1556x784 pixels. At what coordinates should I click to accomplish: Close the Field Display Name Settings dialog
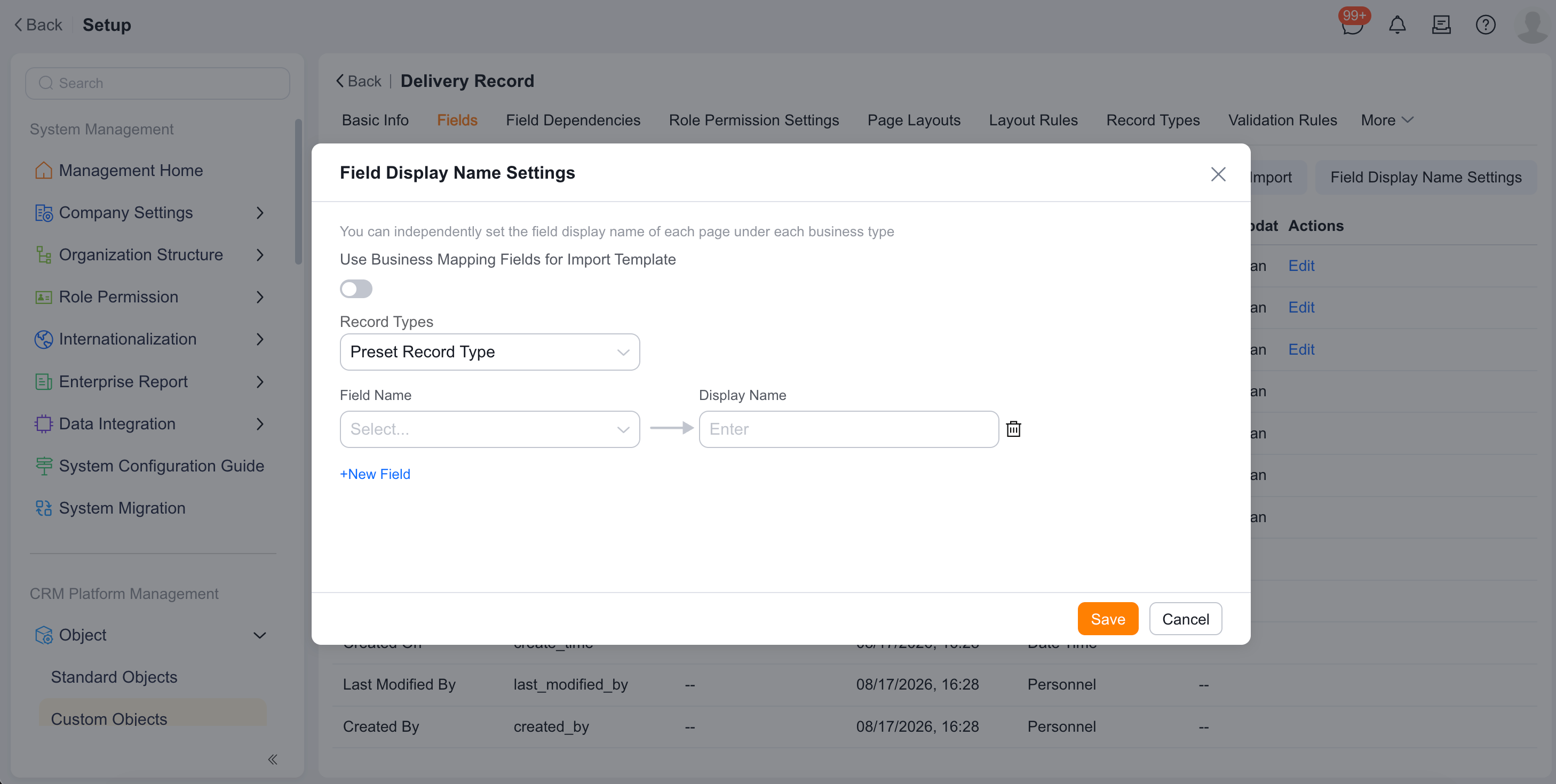click(1218, 174)
